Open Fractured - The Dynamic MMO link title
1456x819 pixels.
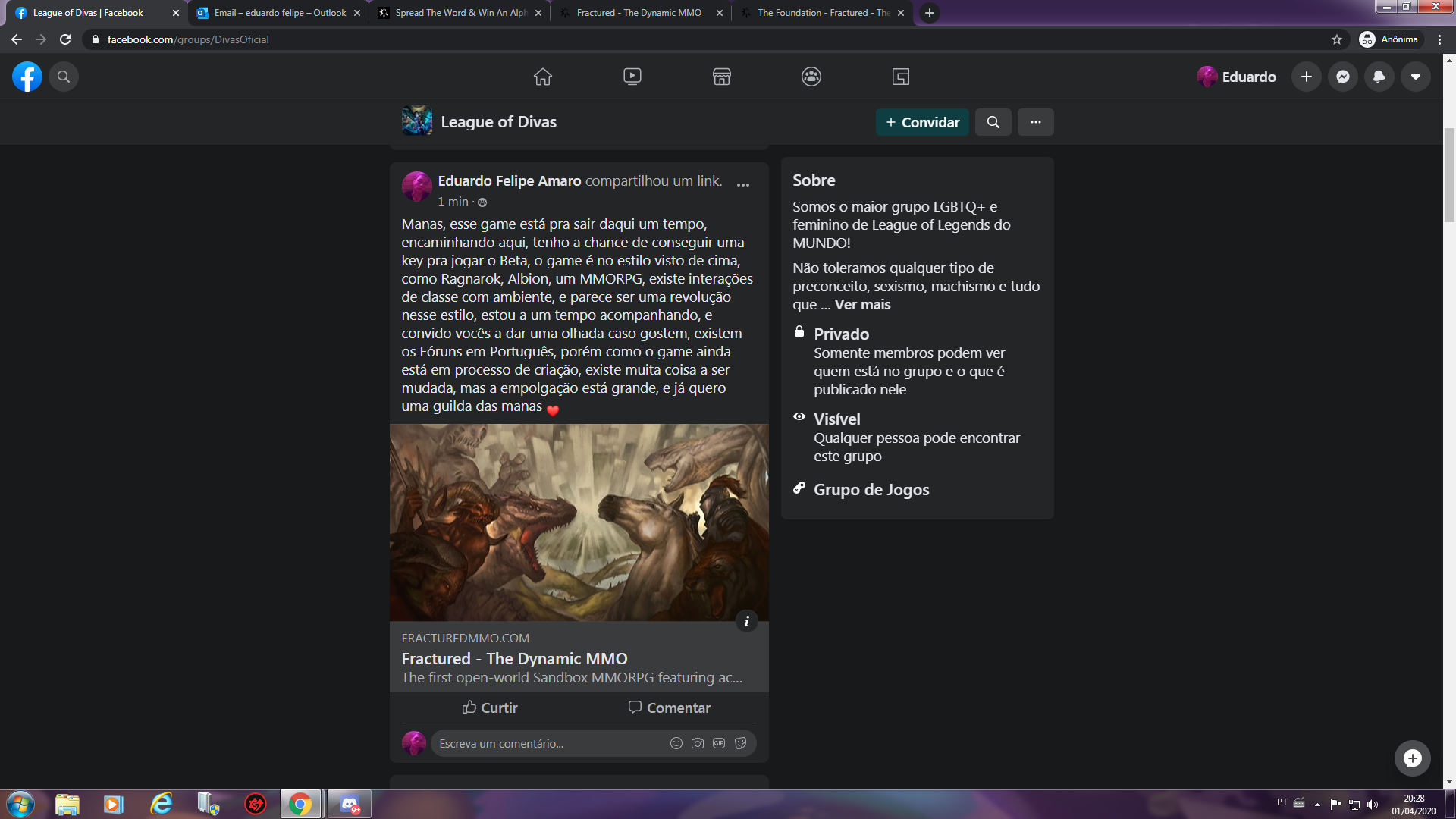[514, 658]
